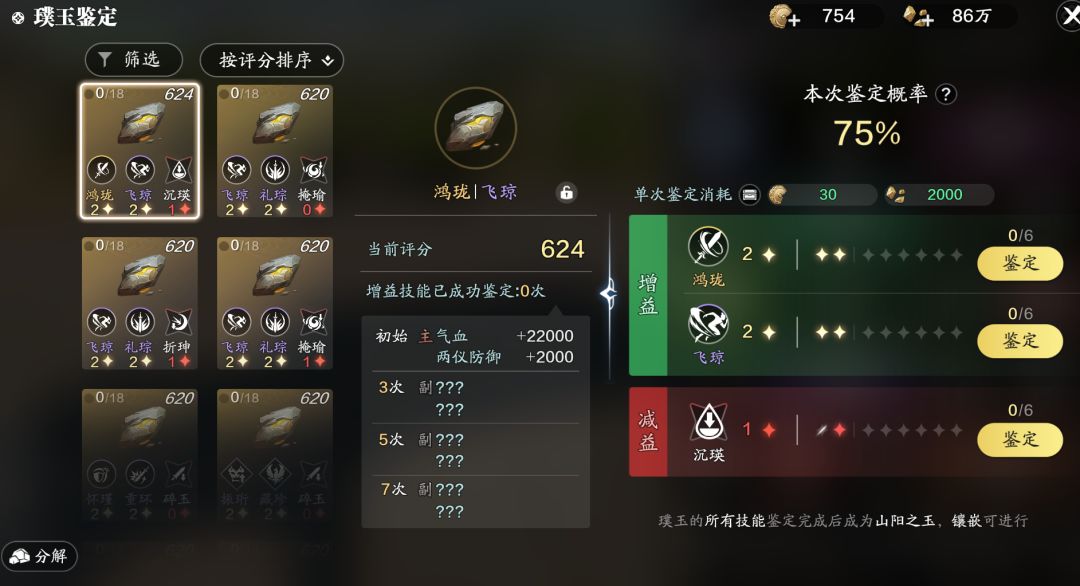Click the 分解 decompose button
This screenshot has width=1080, height=586.
pyautogui.click(x=39, y=556)
